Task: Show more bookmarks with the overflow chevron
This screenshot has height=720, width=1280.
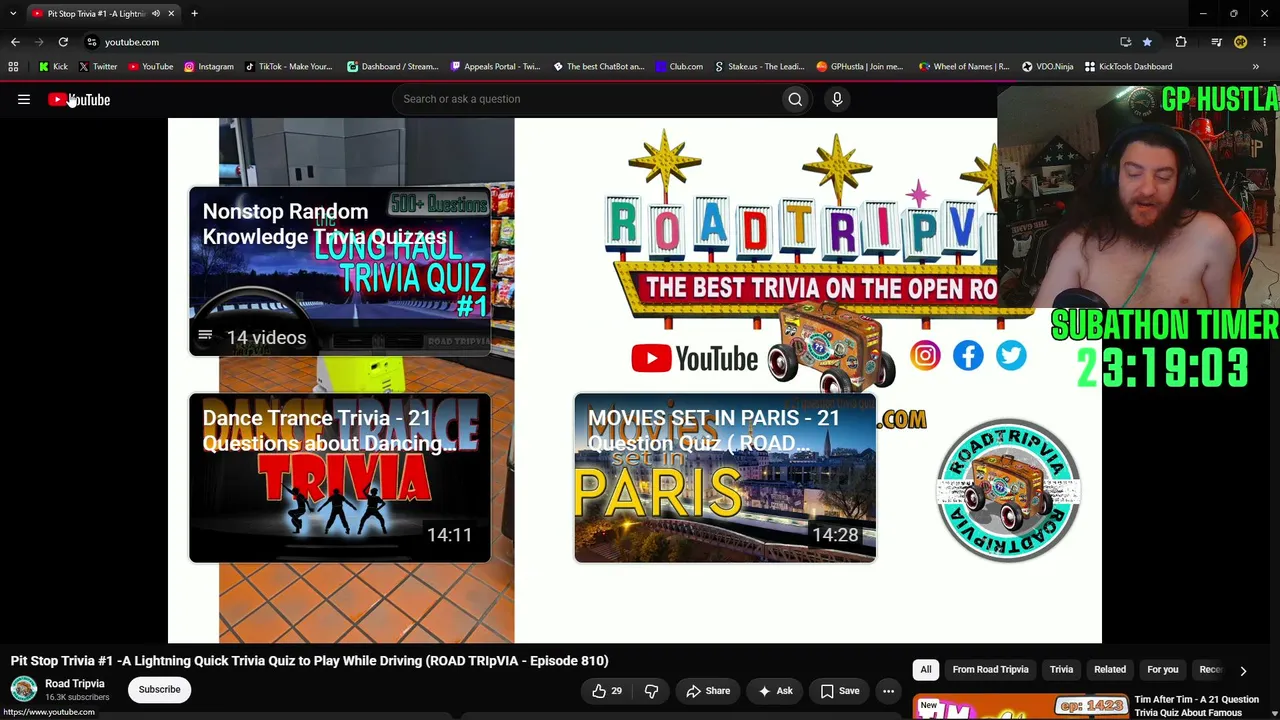Action: tap(1256, 67)
